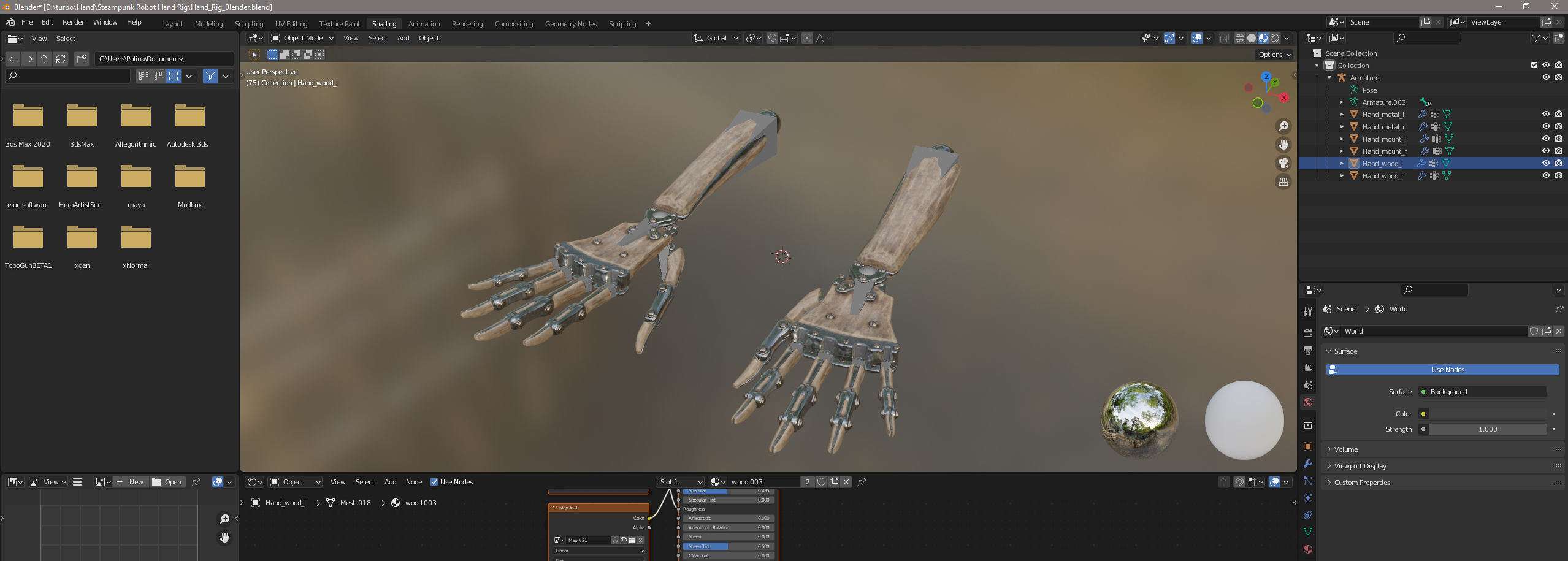
Task: Toggle file browser filter funnel
Action: point(210,76)
